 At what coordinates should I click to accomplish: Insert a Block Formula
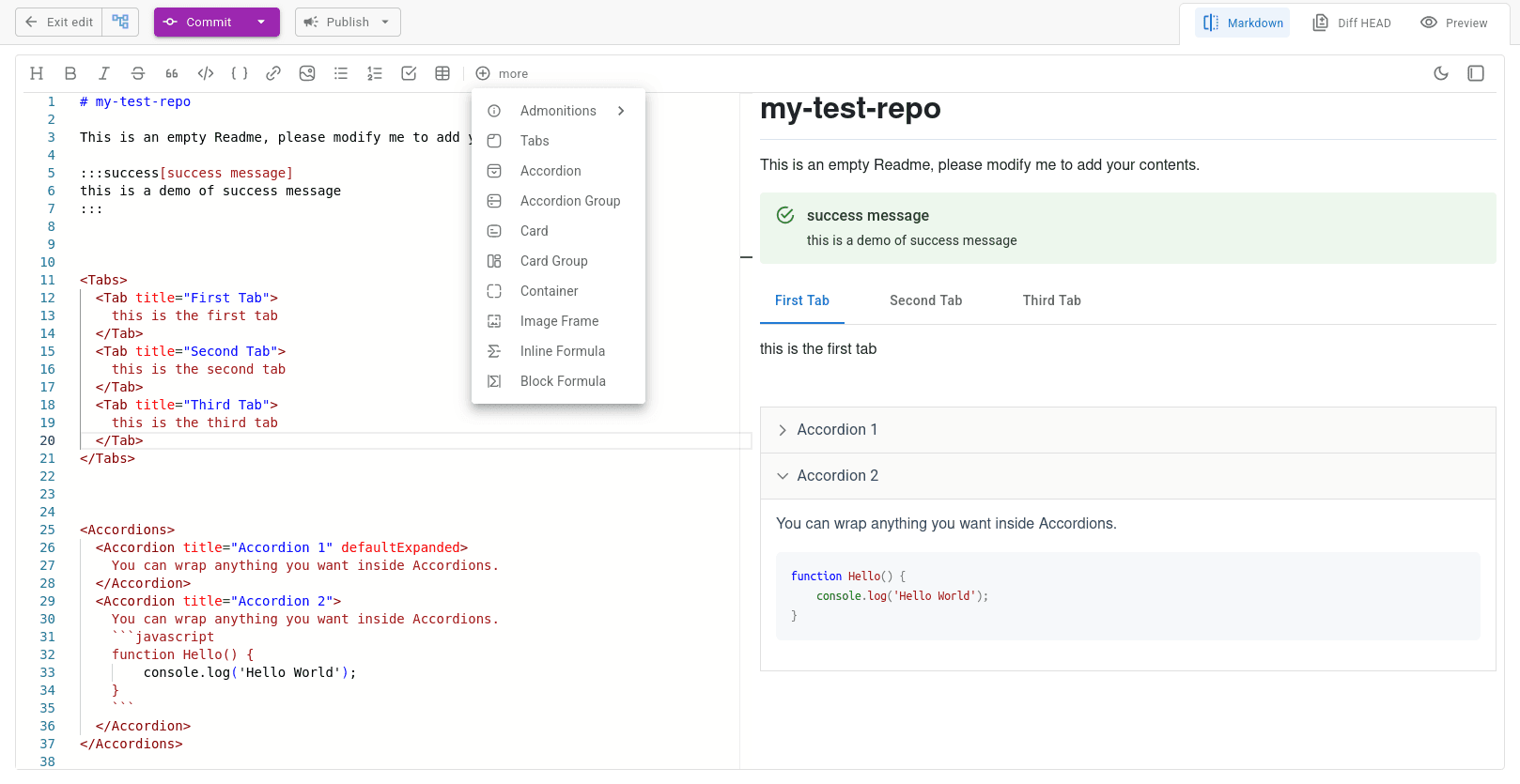pos(558,381)
